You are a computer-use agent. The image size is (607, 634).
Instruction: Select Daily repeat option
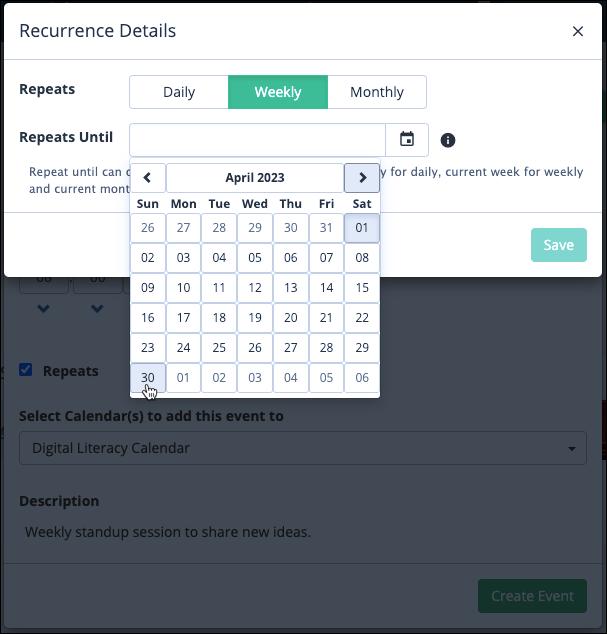[x=179, y=92]
